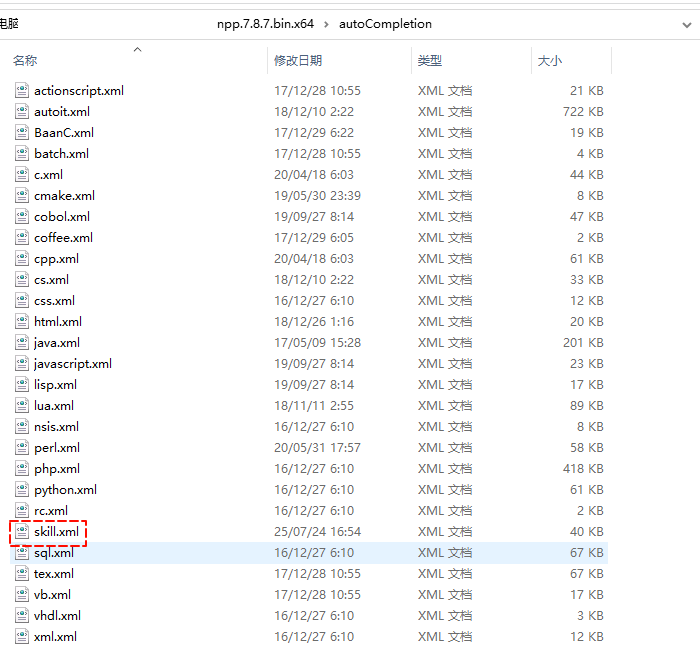Select the html.xml file icon
The image size is (700, 659).
click(24, 322)
